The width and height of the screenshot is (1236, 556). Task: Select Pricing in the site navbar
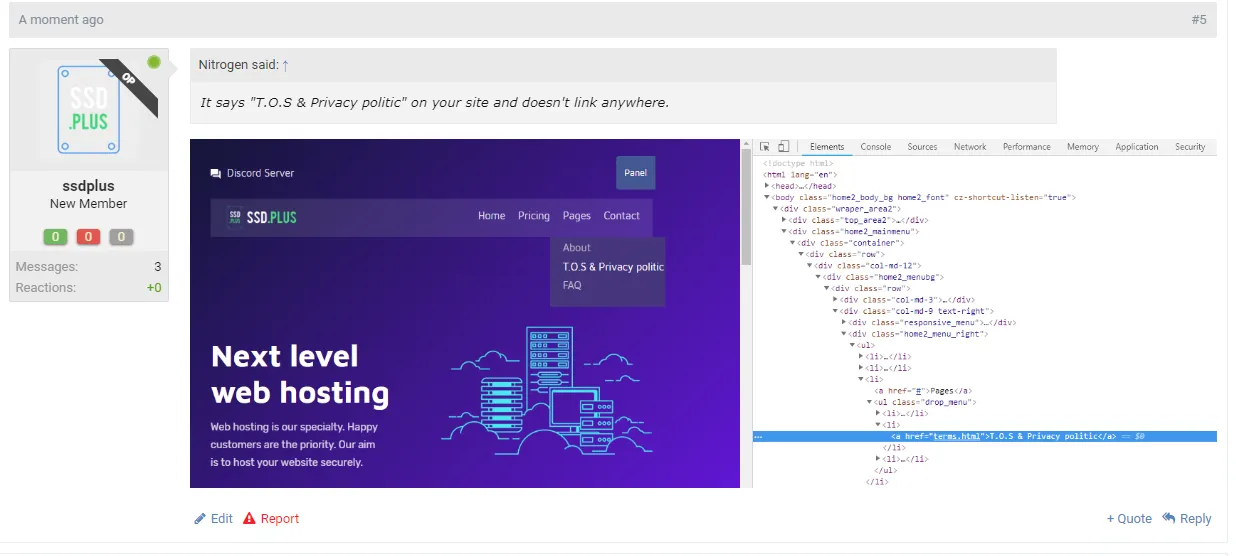click(x=534, y=215)
